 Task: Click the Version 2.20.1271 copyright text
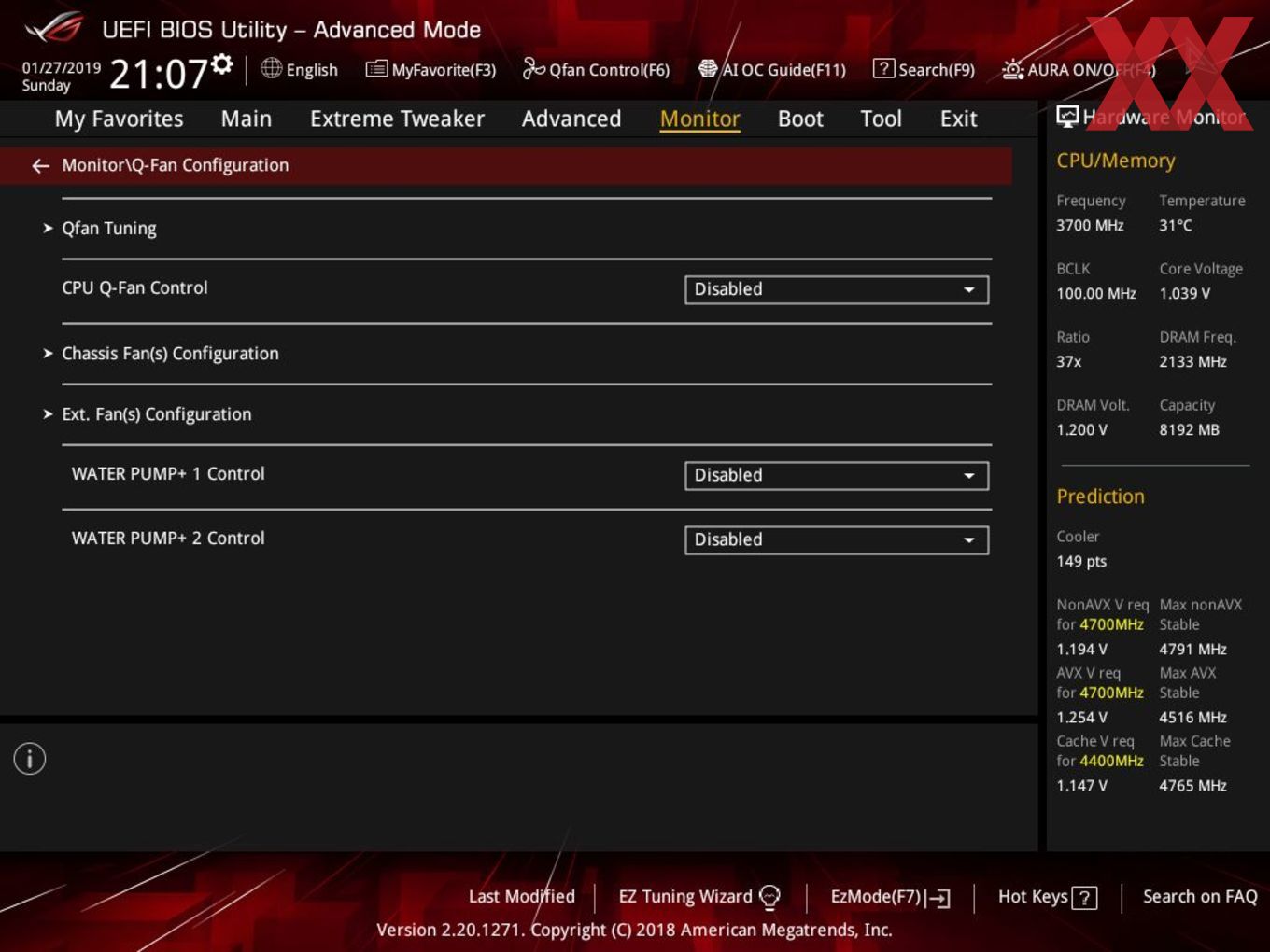[x=634, y=930]
